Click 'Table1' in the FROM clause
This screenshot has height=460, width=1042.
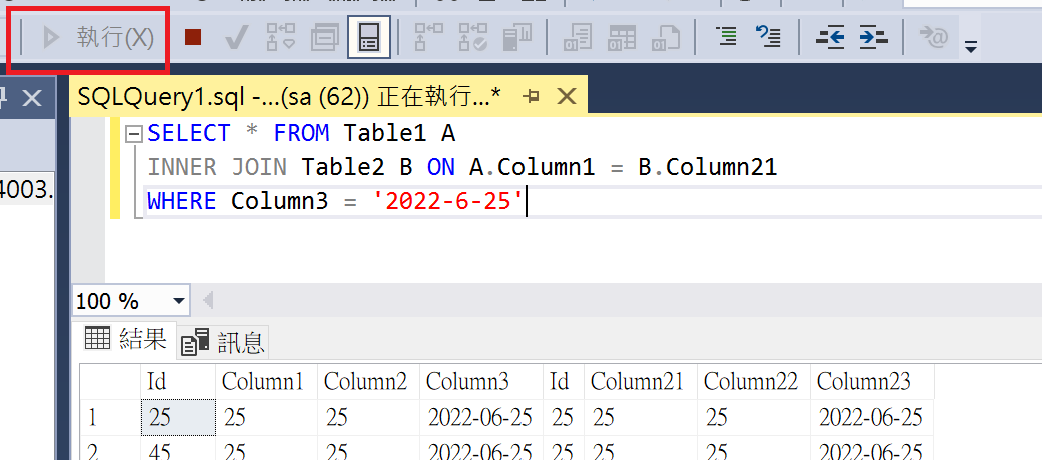385,134
